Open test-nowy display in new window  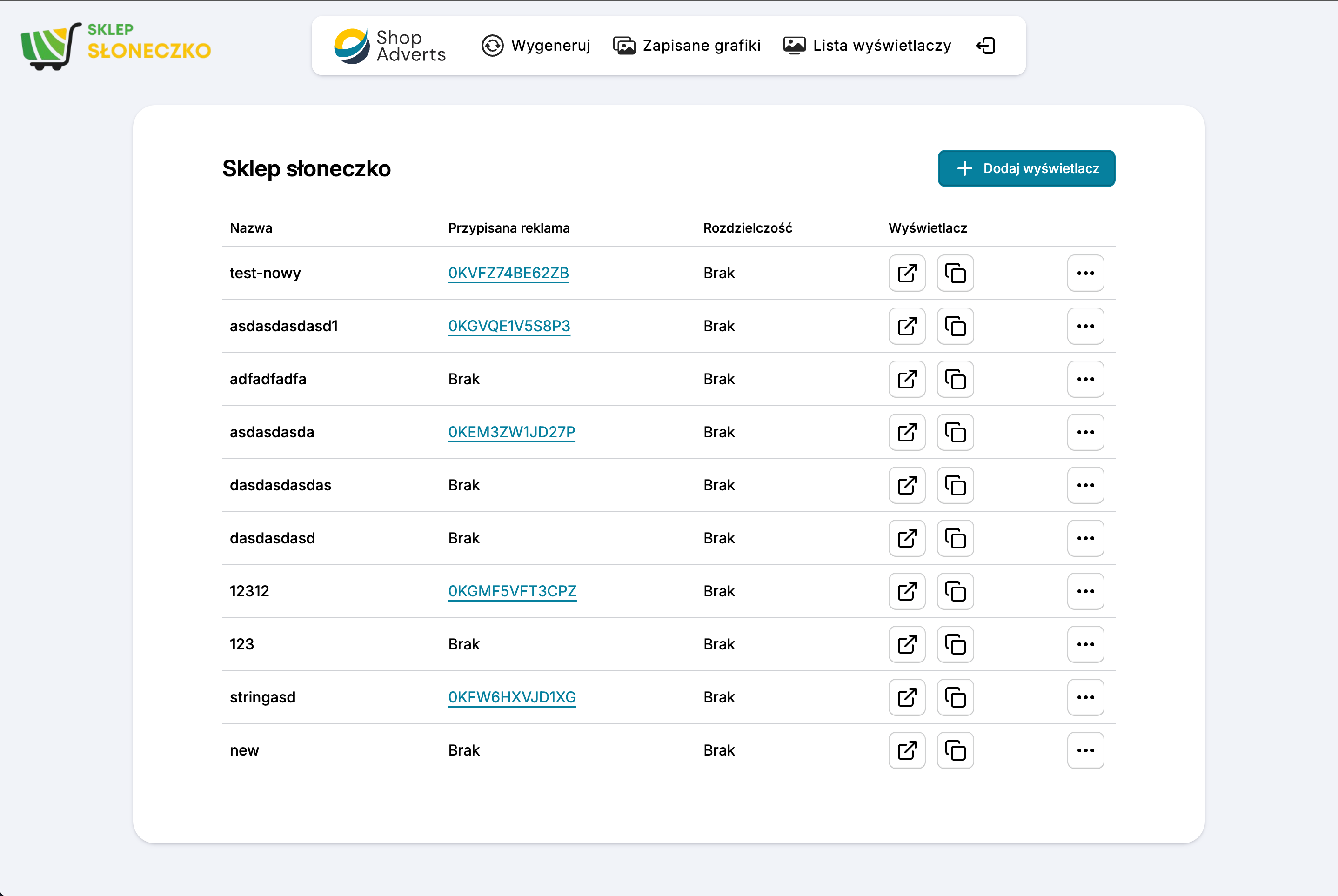coord(907,273)
